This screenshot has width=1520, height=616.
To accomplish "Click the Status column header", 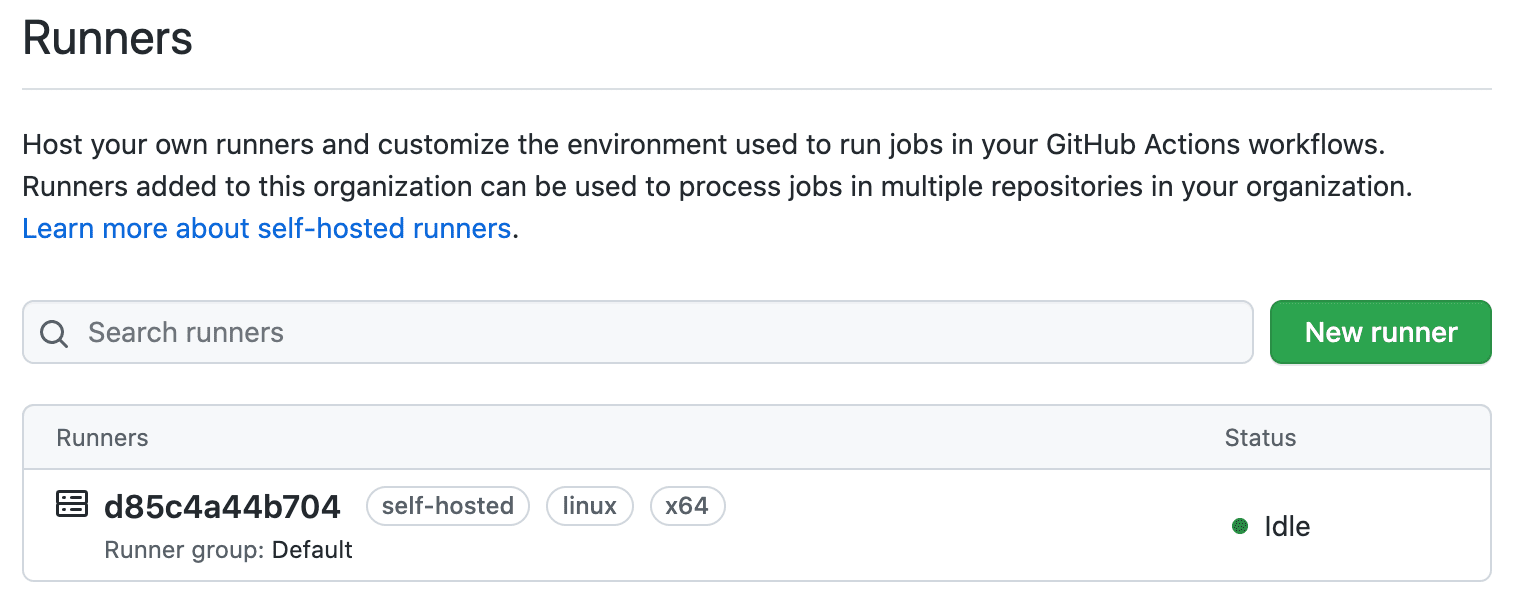I will pyautogui.click(x=1260, y=438).
